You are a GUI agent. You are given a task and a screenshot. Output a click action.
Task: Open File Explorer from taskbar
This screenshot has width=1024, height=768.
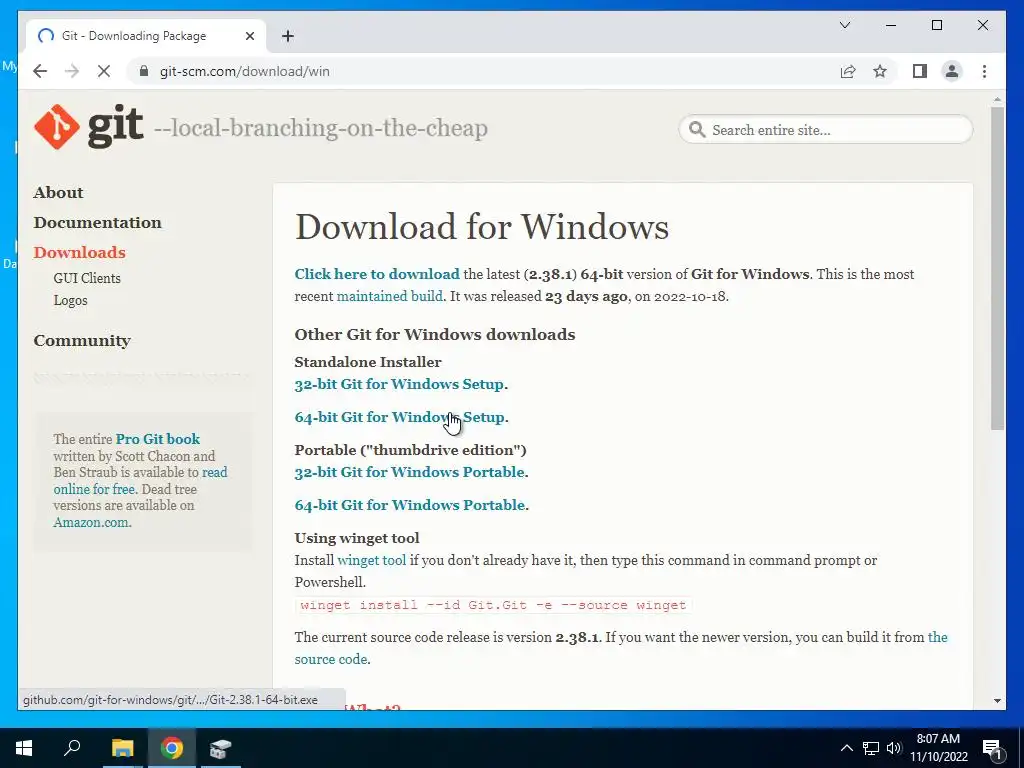122,748
